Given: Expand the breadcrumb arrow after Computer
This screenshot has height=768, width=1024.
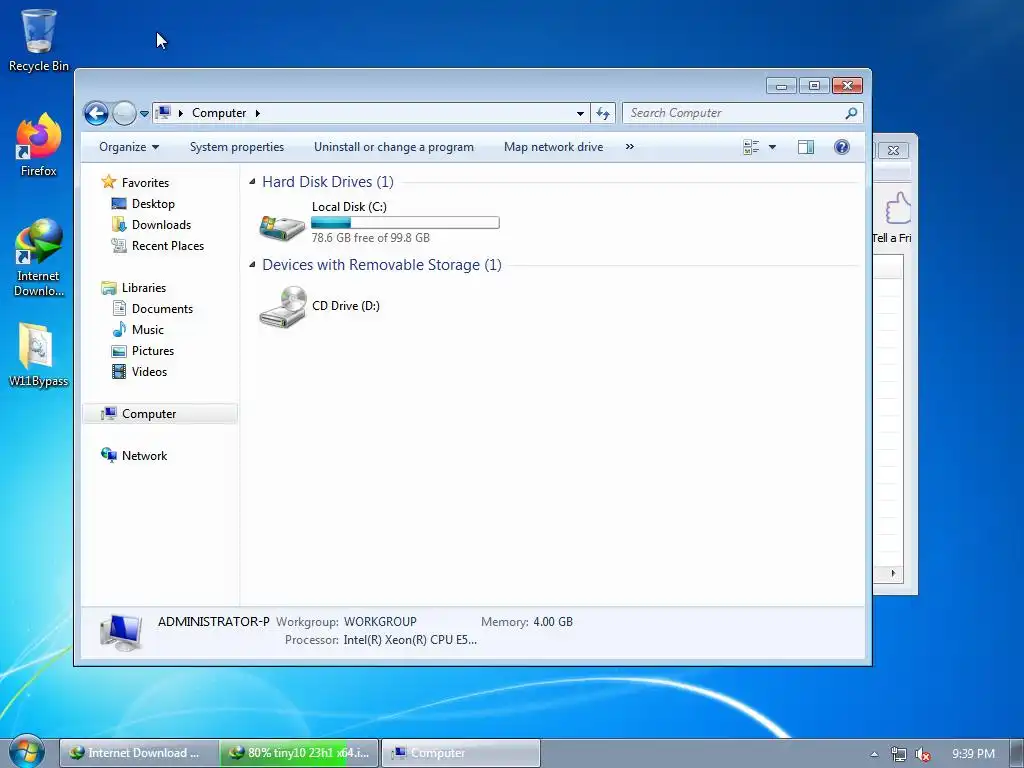Looking at the screenshot, I should 257,113.
